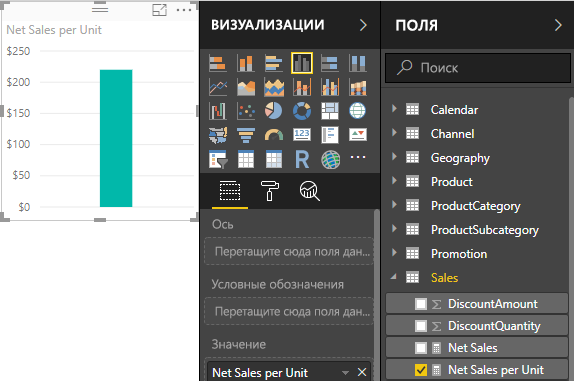Open the Analytics magnifier tab
Screen dimensions: 574x381
(x=309, y=191)
